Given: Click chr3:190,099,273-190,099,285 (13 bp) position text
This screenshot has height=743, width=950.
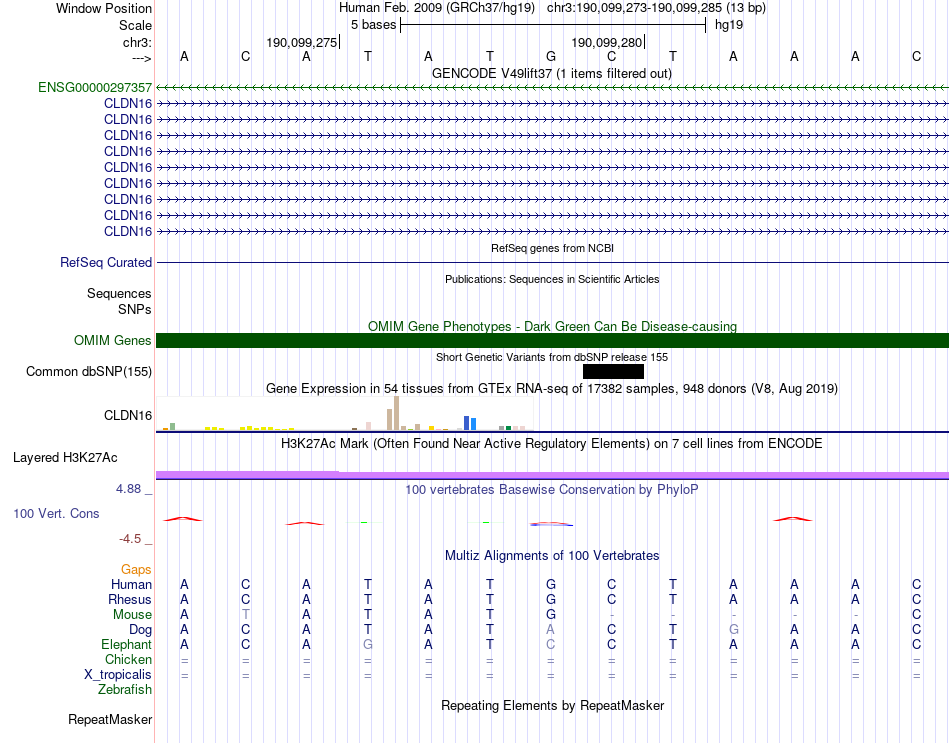Looking at the screenshot, I should coord(656,8).
